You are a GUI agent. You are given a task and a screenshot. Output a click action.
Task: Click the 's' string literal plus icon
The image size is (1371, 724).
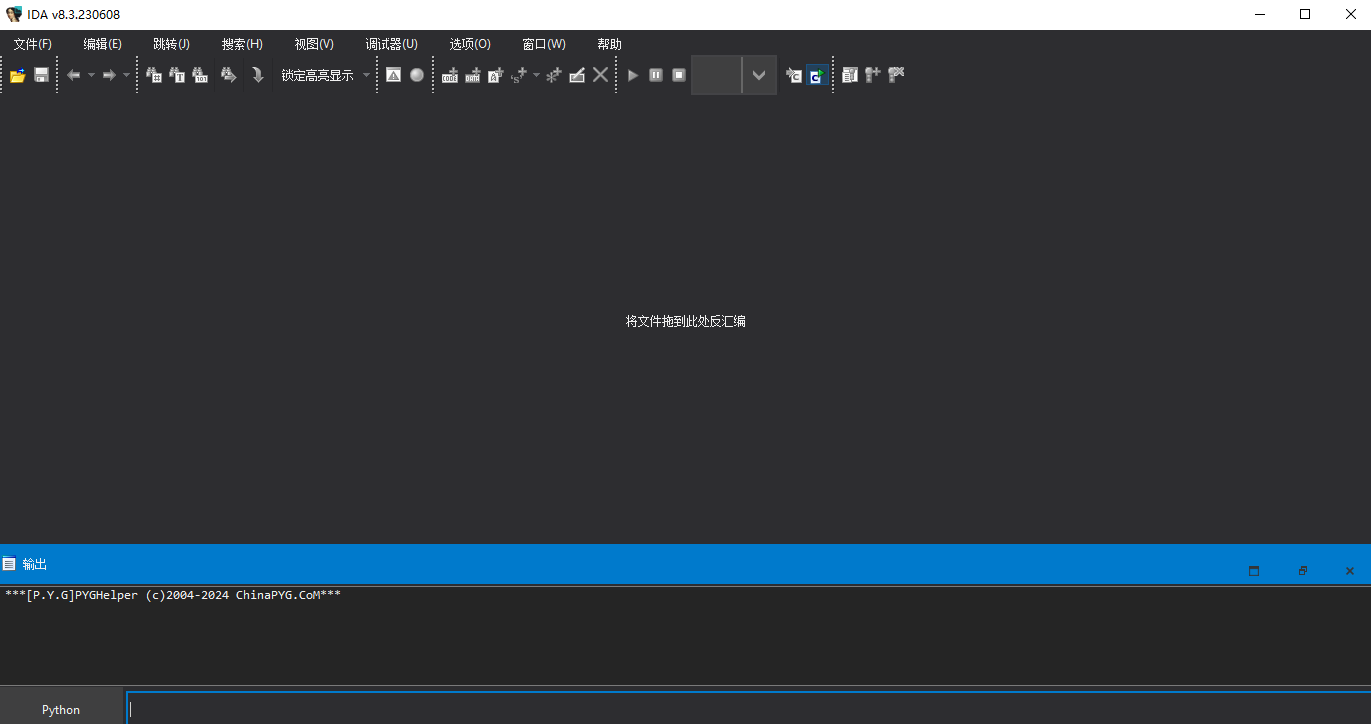click(519, 75)
